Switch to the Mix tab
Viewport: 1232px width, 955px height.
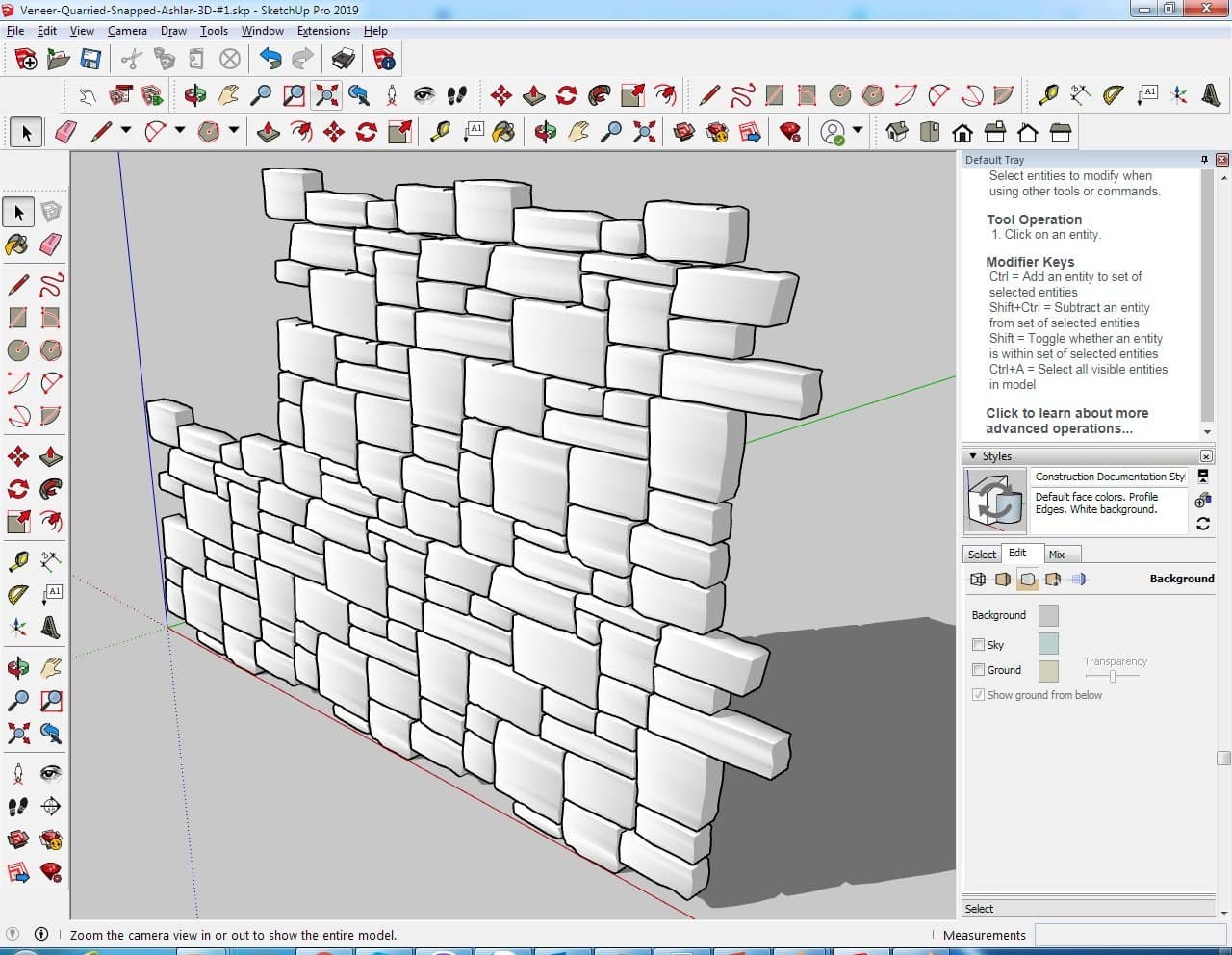(x=1057, y=555)
